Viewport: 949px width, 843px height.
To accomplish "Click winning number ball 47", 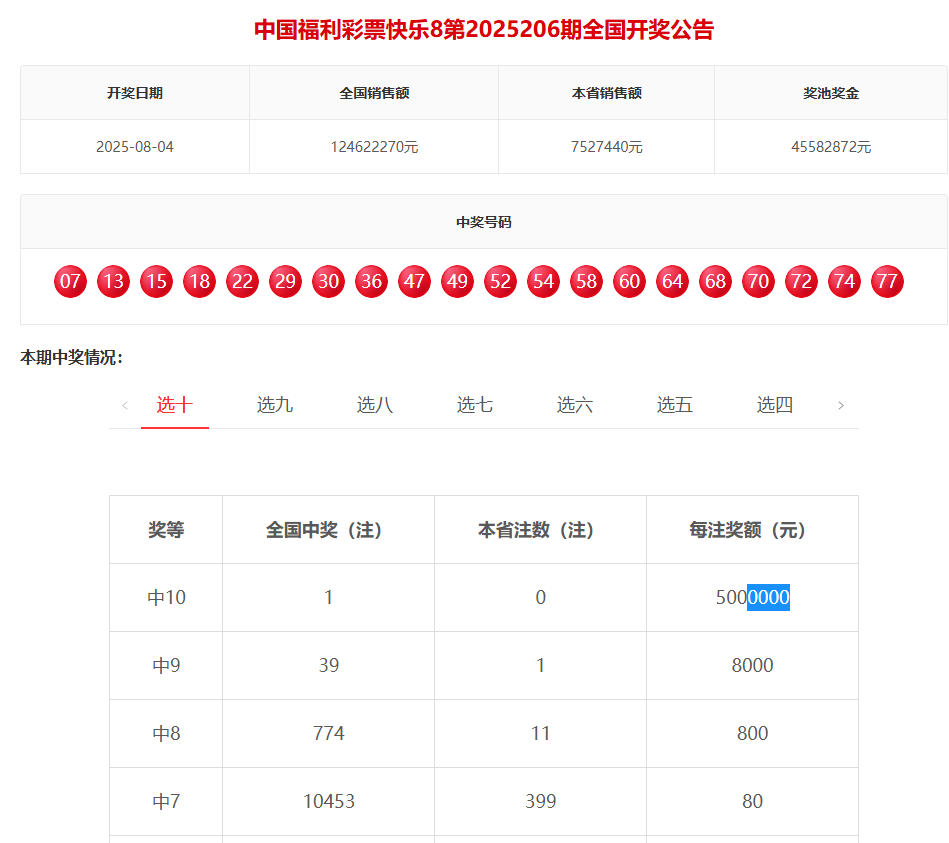I will point(414,281).
